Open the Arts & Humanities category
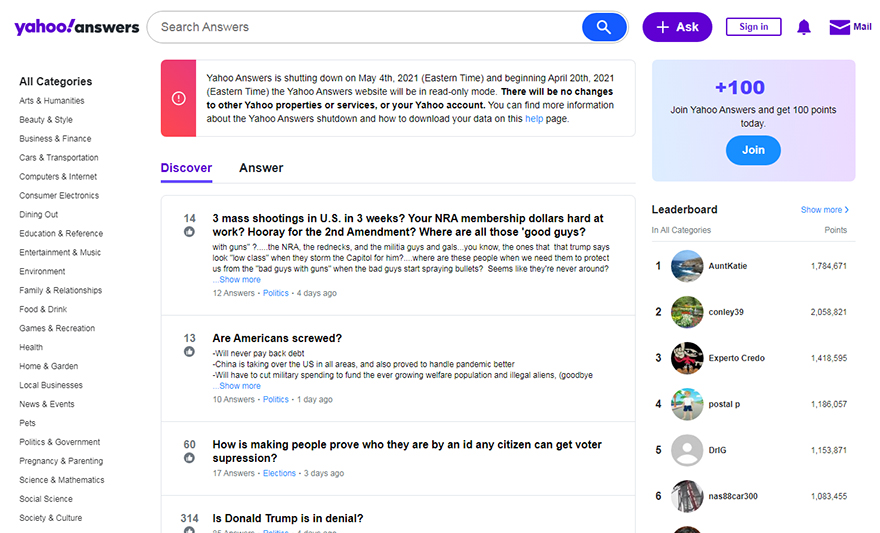Image resolution: width=880 pixels, height=533 pixels. (52, 101)
